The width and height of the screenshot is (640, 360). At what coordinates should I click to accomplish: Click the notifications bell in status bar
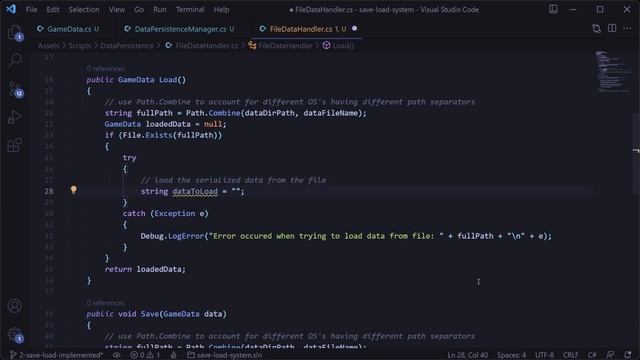coord(628,355)
